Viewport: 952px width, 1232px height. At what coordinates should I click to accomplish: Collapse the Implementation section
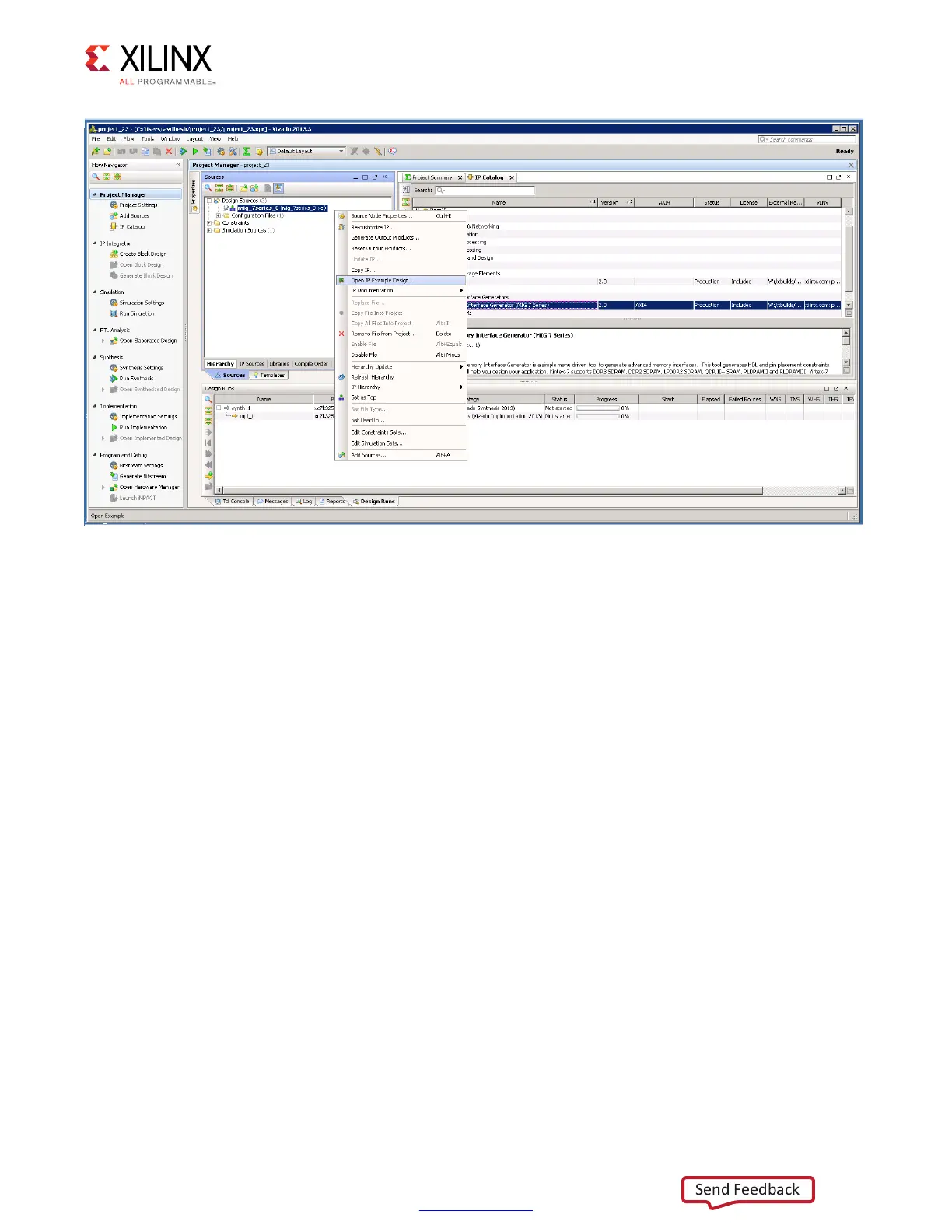95,407
